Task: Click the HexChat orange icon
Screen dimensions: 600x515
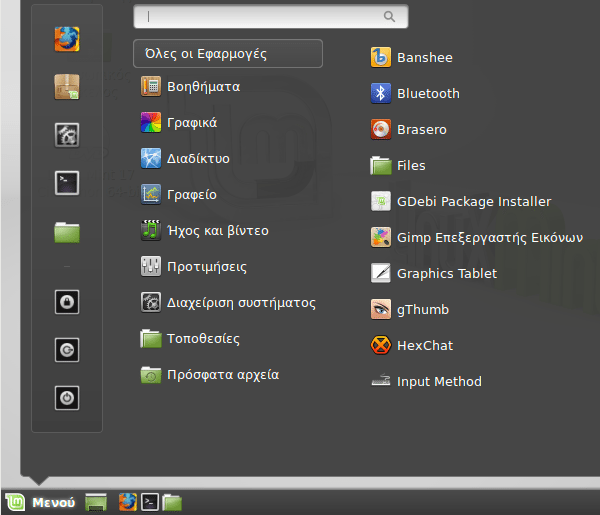Action: pos(381,345)
